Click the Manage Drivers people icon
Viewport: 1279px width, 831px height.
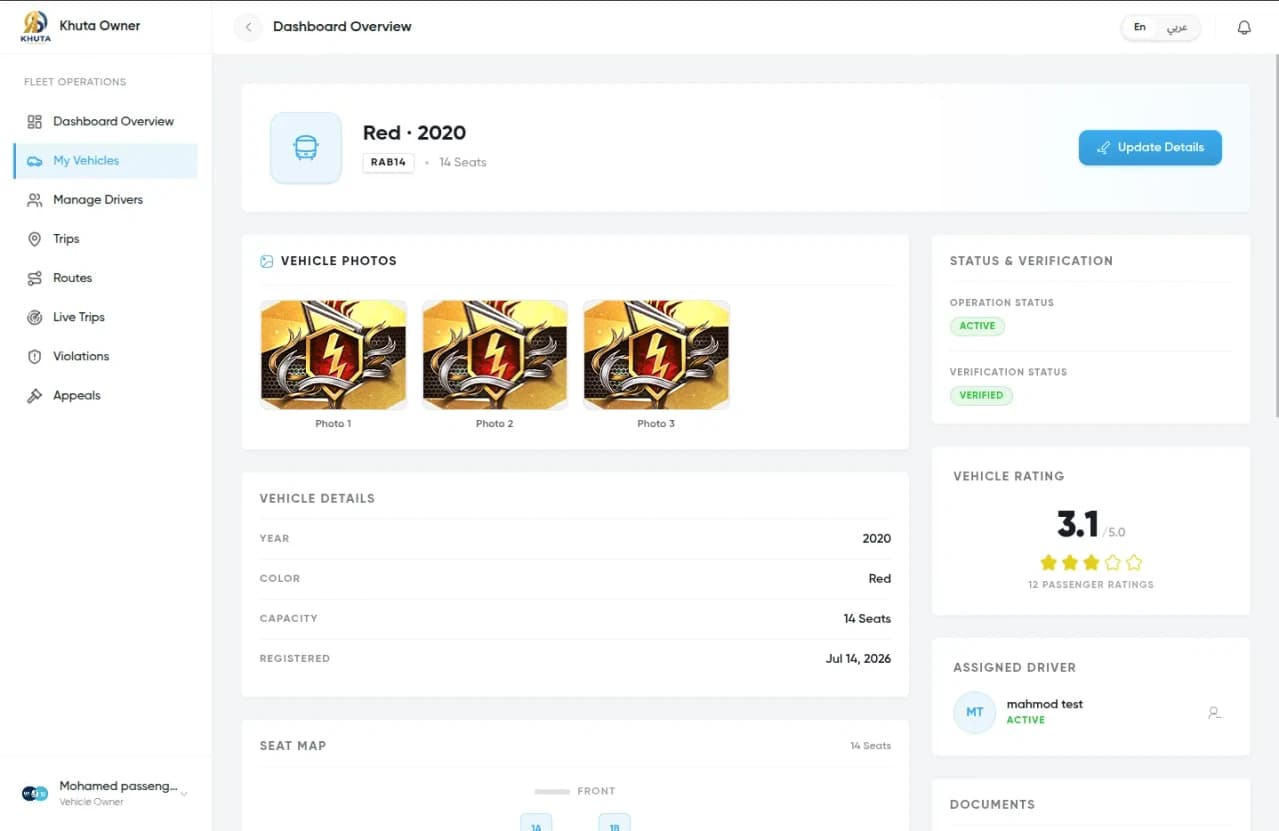(35, 200)
